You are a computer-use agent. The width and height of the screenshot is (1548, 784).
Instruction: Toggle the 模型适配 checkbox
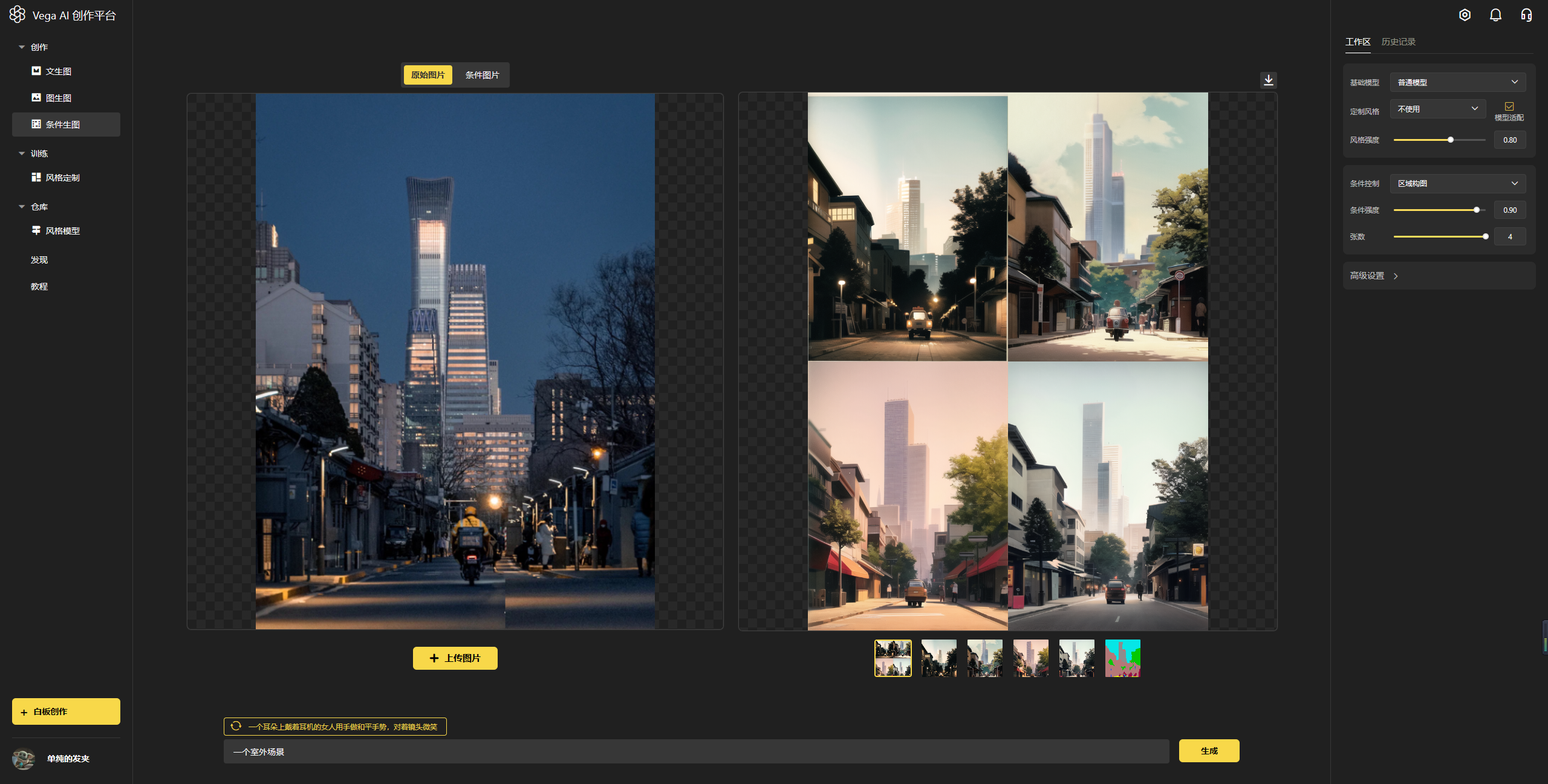[1509, 106]
